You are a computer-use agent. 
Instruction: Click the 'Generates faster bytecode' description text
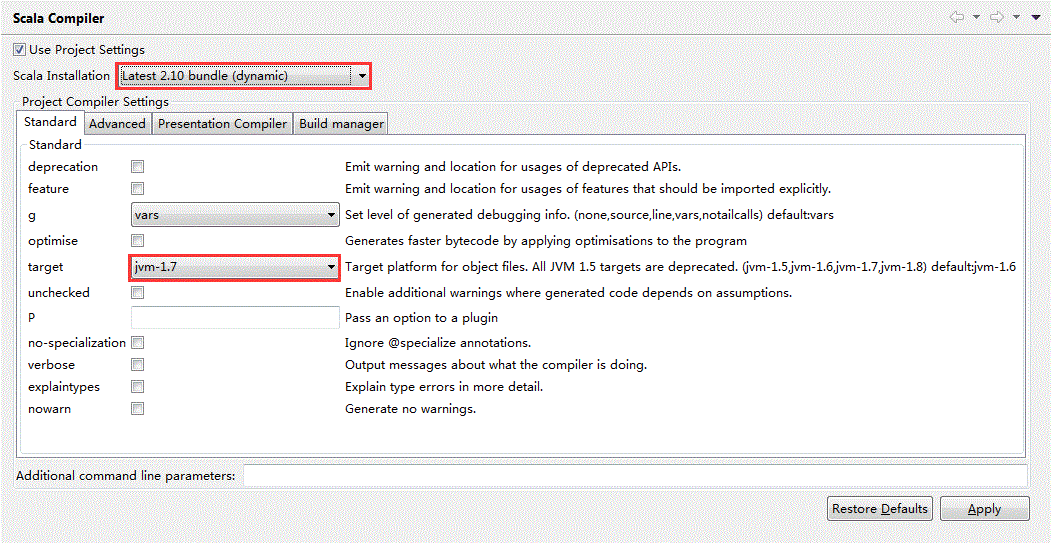pyautogui.click(x=546, y=240)
